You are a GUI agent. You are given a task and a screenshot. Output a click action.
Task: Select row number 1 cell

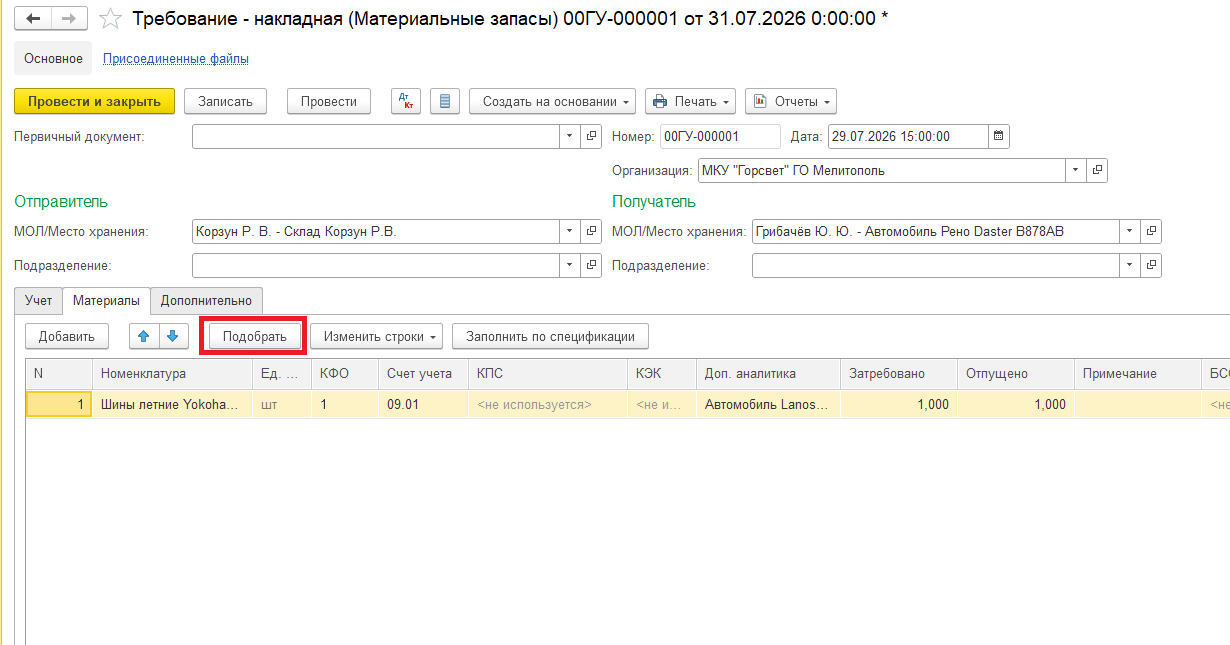59,405
